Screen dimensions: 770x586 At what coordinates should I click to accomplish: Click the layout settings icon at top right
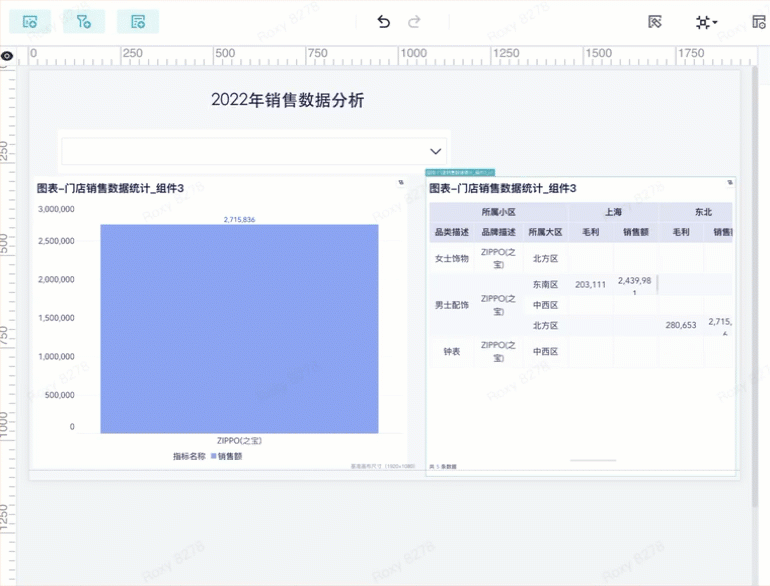coord(759,22)
